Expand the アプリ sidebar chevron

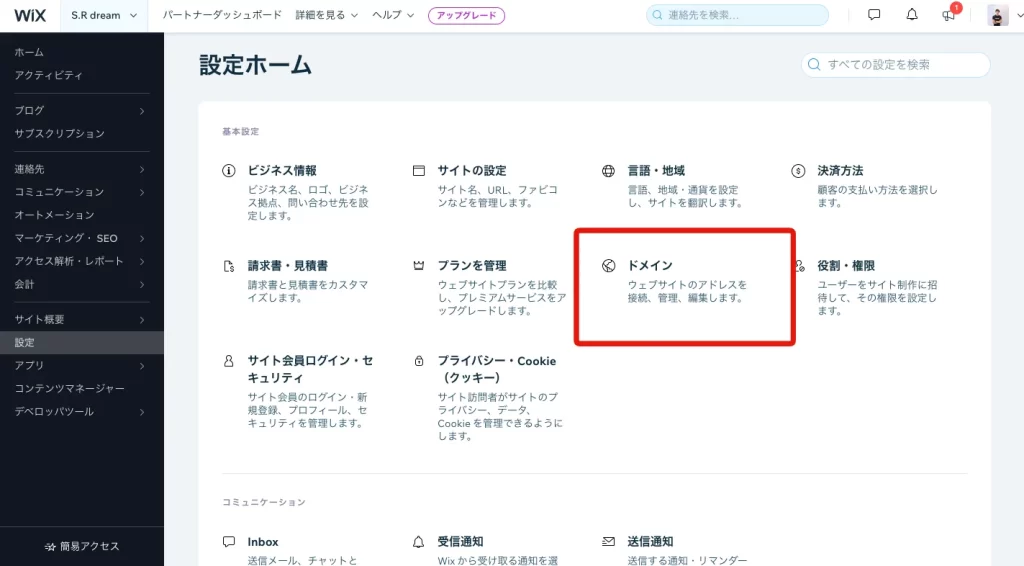(x=142, y=366)
